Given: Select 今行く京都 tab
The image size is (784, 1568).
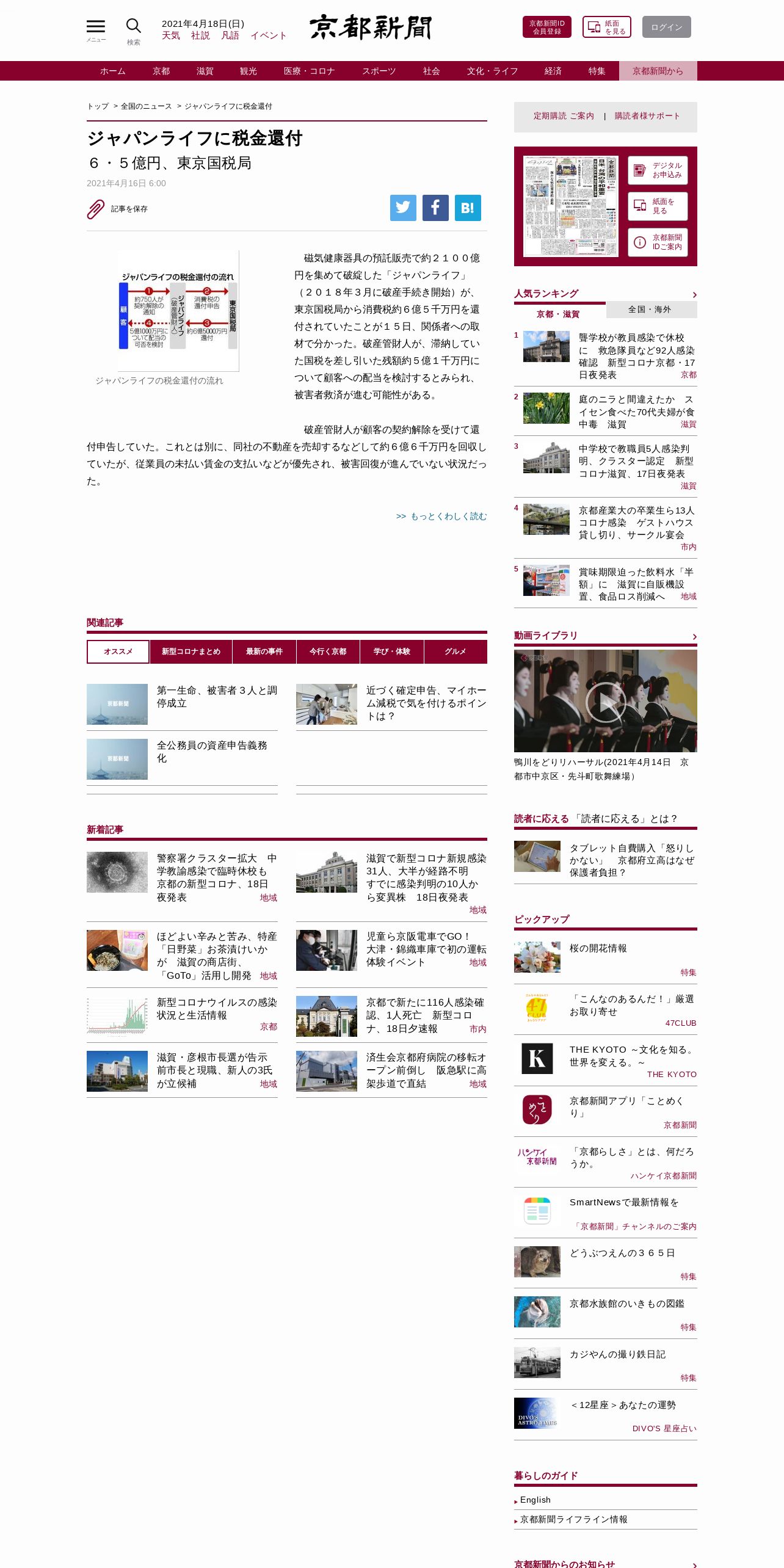Looking at the screenshot, I should tap(328, 652).
